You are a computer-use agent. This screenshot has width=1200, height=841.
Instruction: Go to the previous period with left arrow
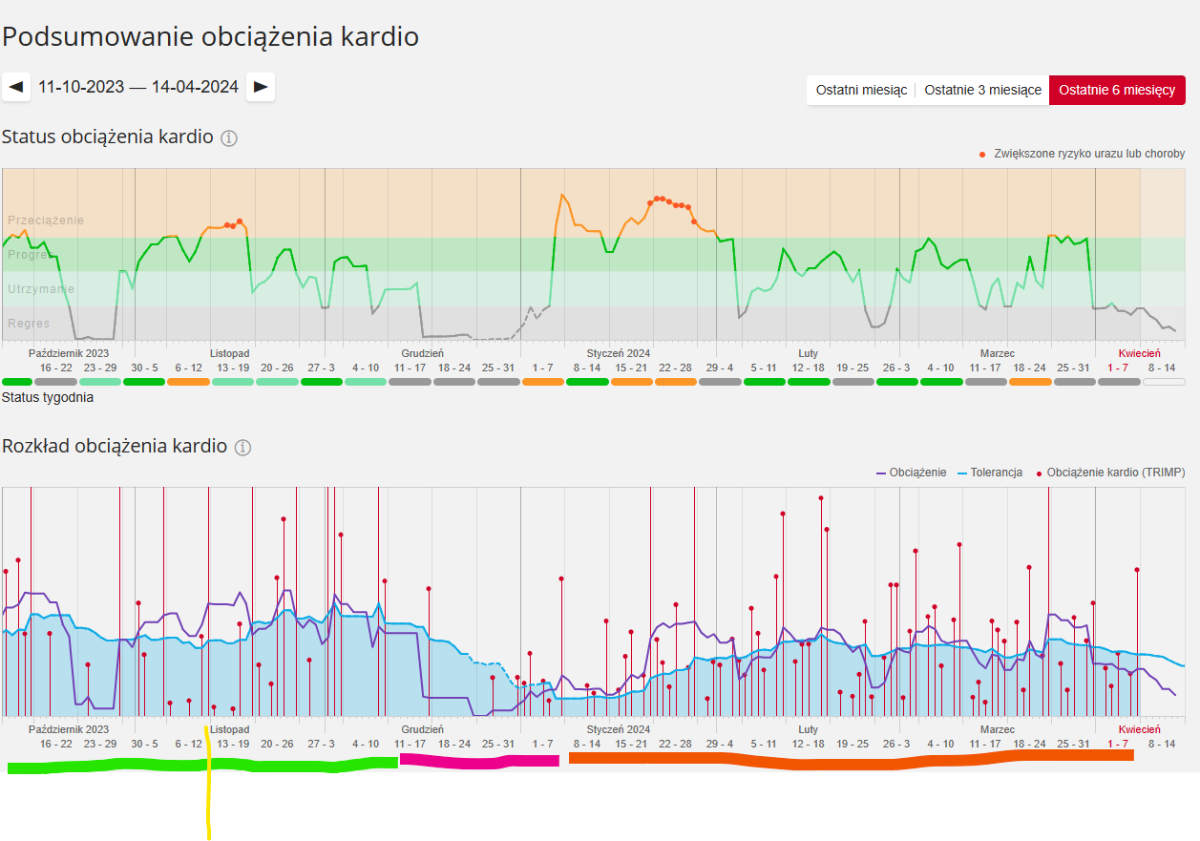16,87
